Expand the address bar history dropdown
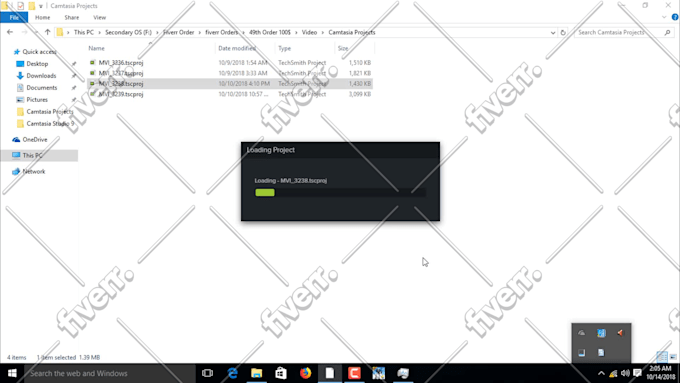 pyautogui.click(x=553, y=33)
